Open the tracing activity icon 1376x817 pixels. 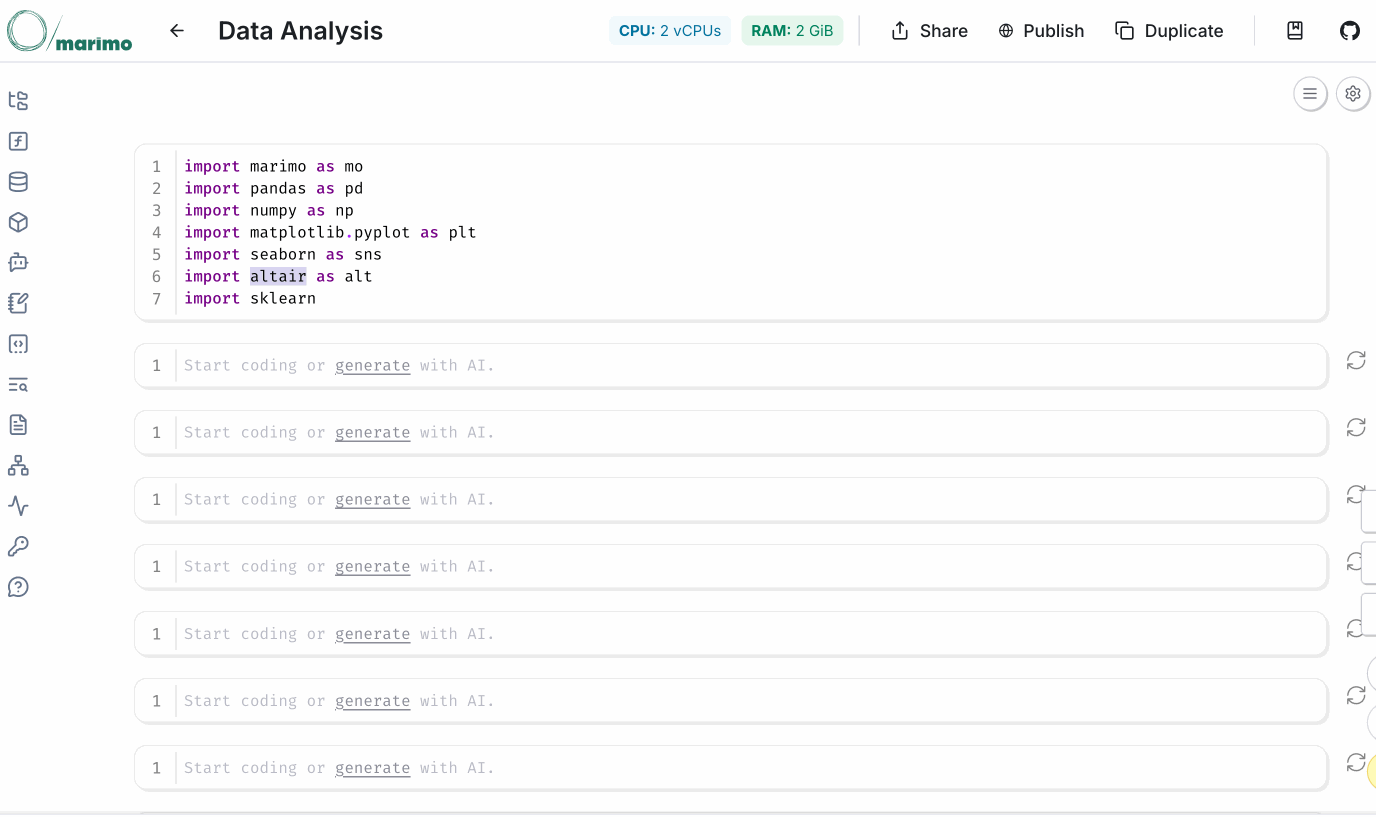point(18,506)
